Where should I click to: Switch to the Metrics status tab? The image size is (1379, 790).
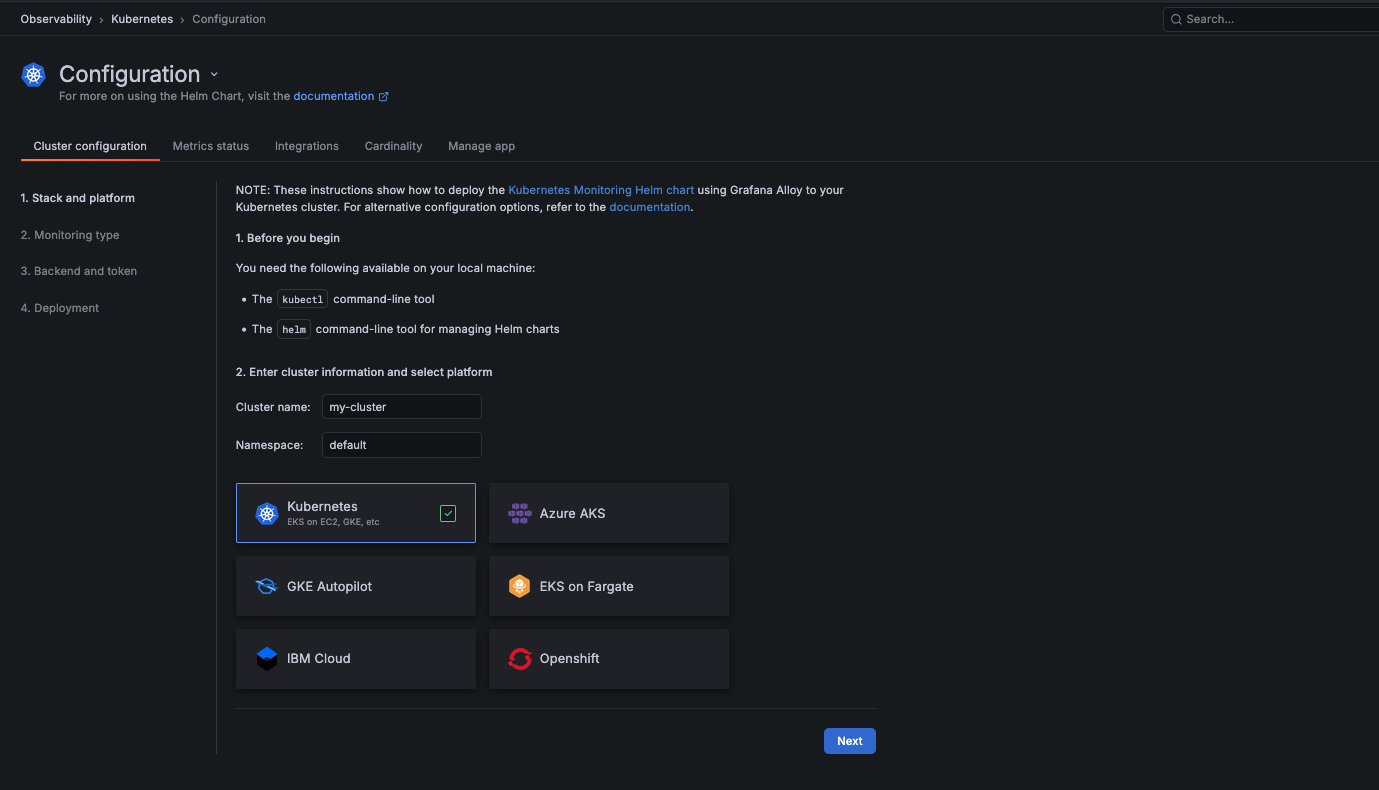210,146
